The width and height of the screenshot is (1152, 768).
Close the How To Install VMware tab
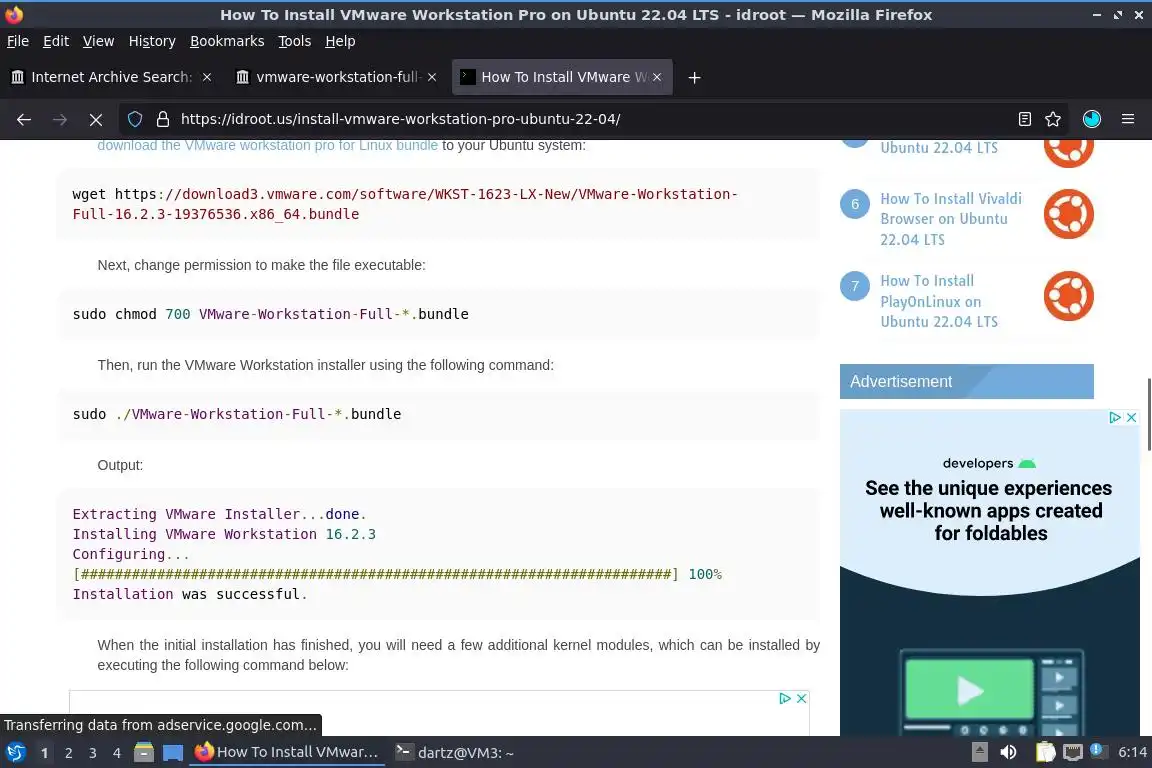pyautogui.click(x=657, y=77)
